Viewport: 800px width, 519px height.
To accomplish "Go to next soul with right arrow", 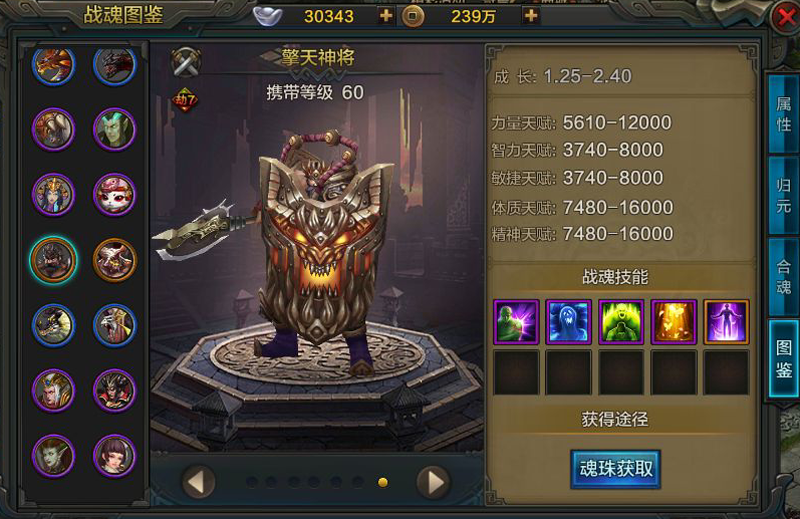I will [433, 482].
